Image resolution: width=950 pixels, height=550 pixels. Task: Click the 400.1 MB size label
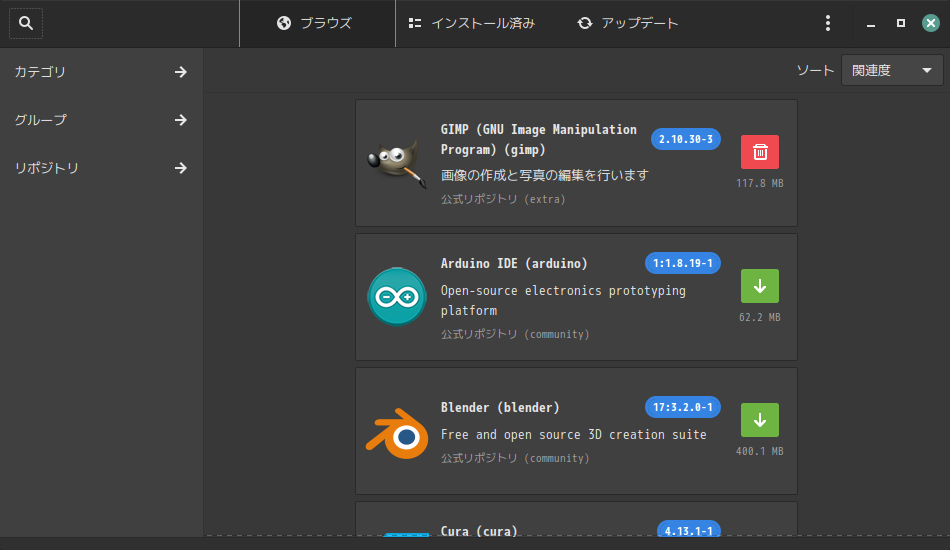760,451
